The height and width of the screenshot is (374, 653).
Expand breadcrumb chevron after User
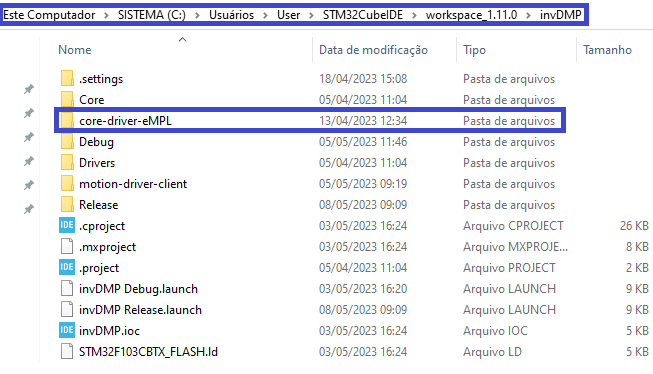pos(311,15)
